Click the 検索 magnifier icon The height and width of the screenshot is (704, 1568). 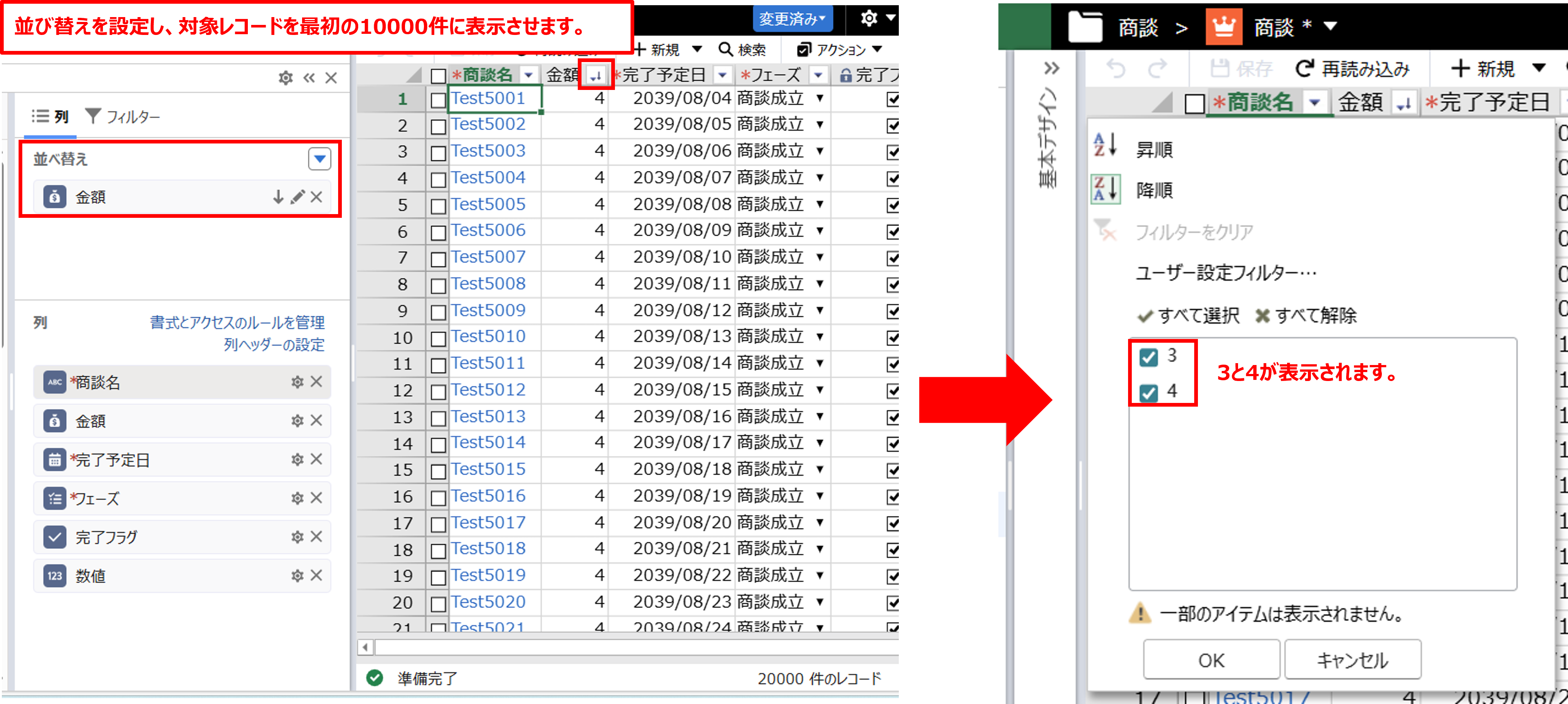pos(725,49)
